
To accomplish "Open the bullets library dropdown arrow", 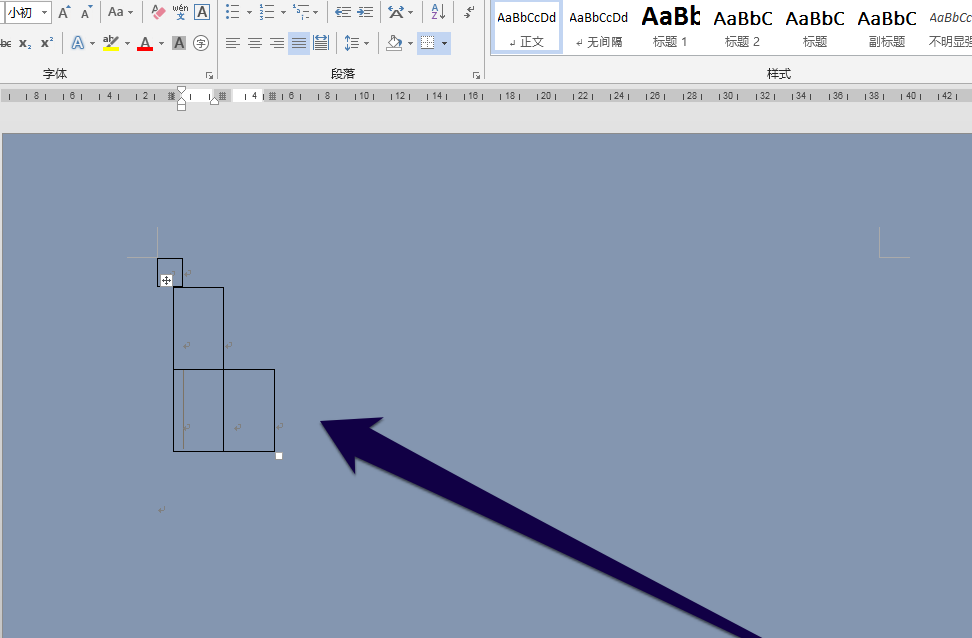I will pyautogui.click(x=249, y=12).
